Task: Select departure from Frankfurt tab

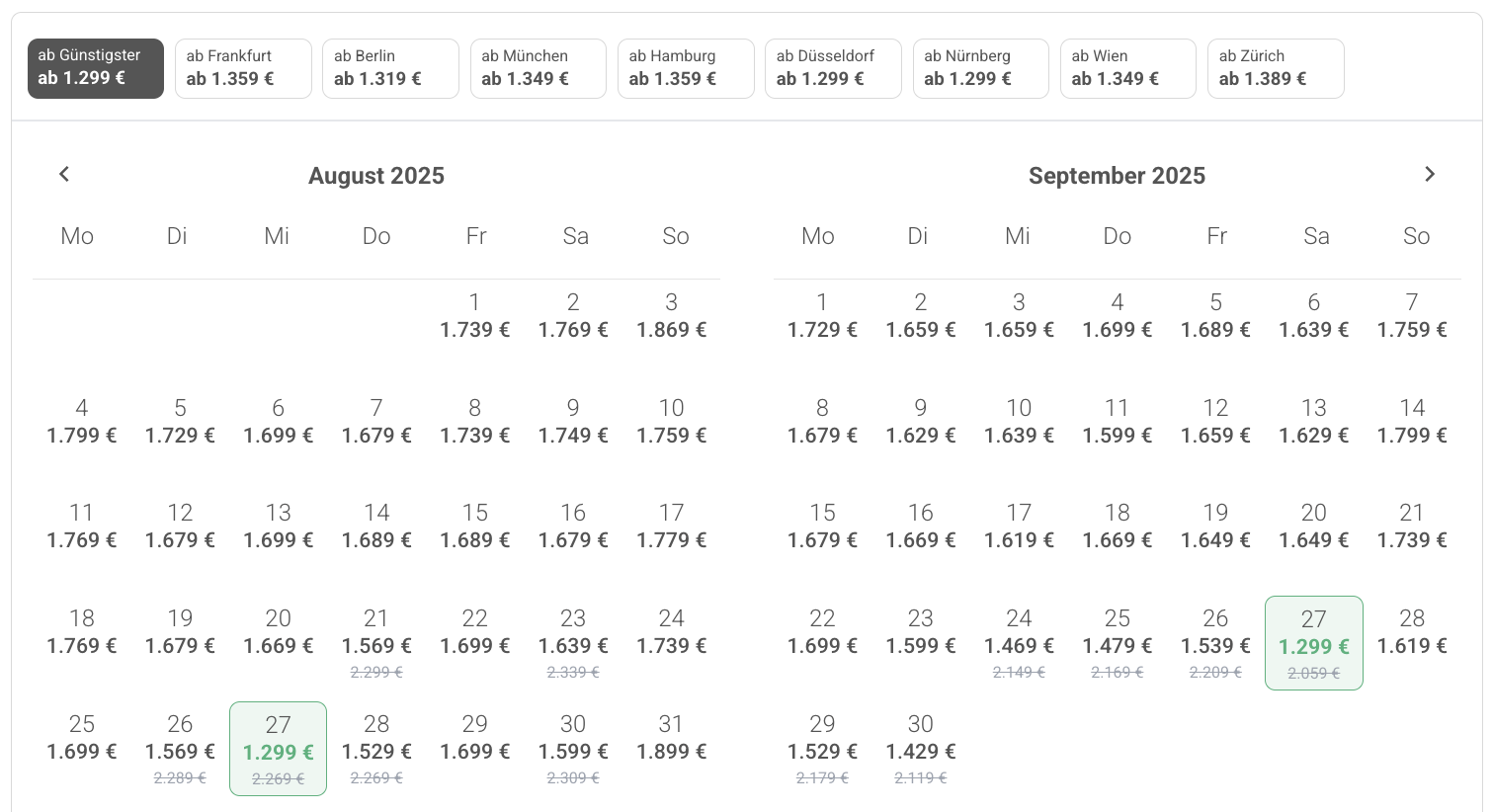Action: [243, 68]
